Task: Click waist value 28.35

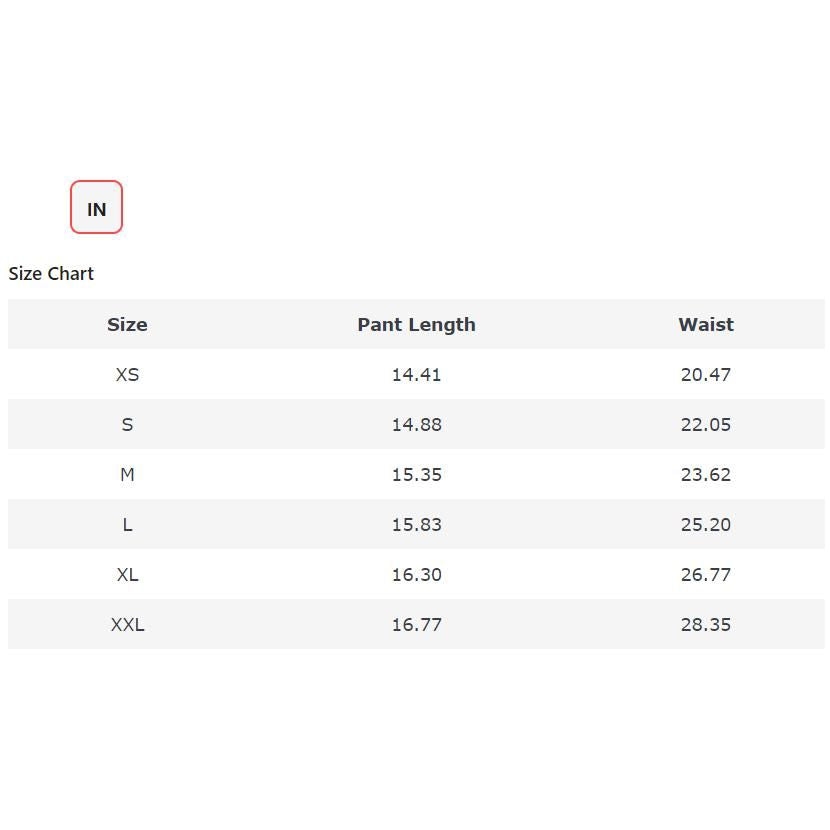Action: pyautogui.click(x=705, y=625)
